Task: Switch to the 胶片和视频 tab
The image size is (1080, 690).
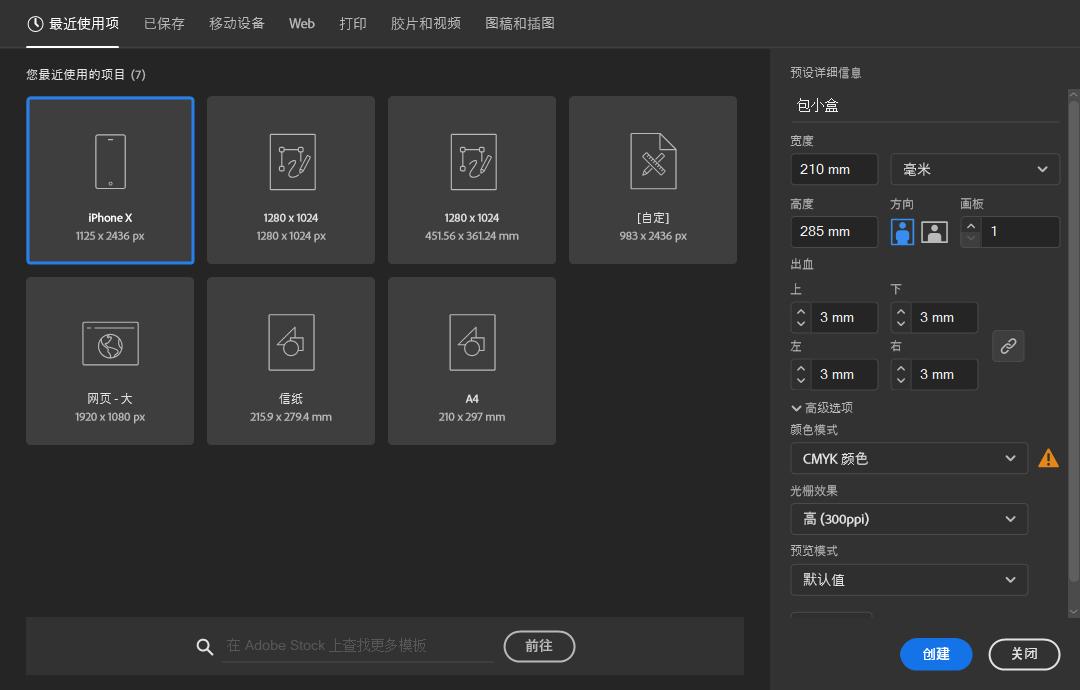Action: [425, 23]
